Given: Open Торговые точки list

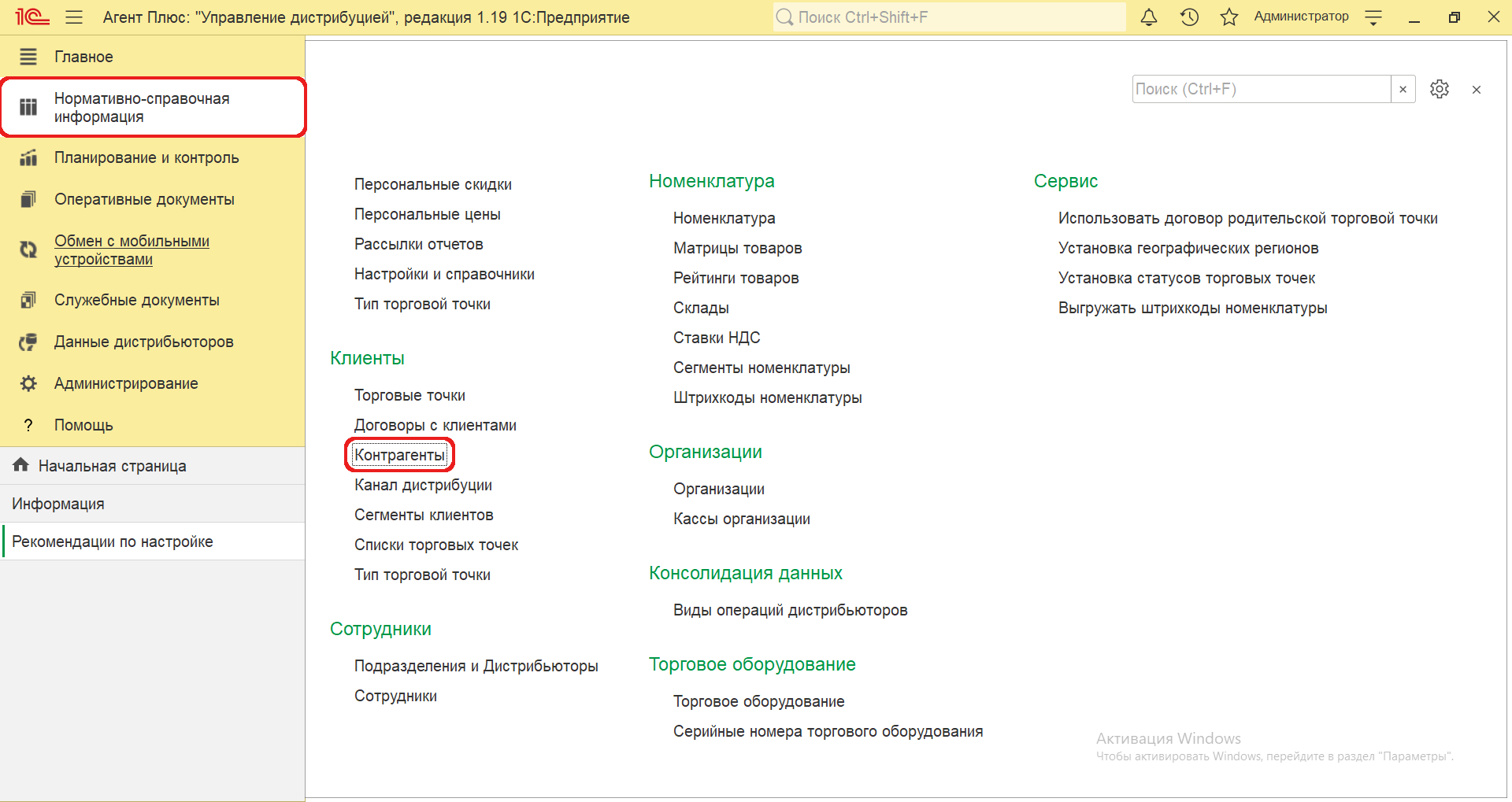Looking at the screenshot, I should (409, 395).
